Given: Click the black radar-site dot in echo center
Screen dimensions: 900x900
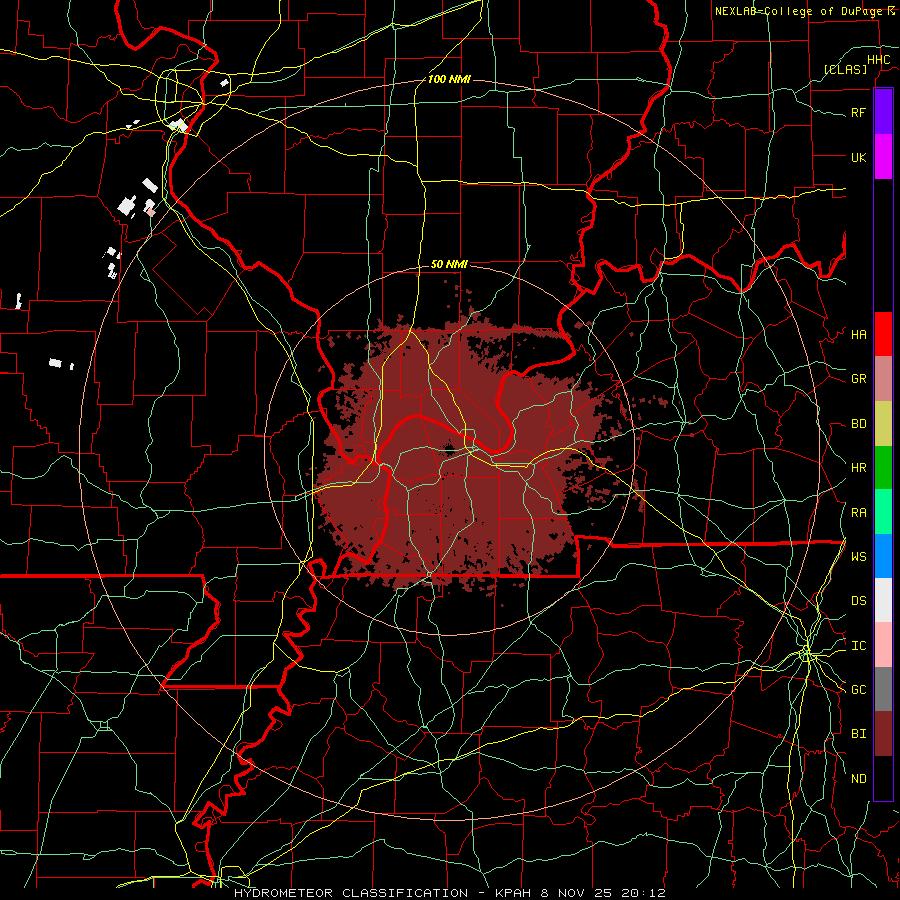Looking at the screenshot, I should click(448, 448).
